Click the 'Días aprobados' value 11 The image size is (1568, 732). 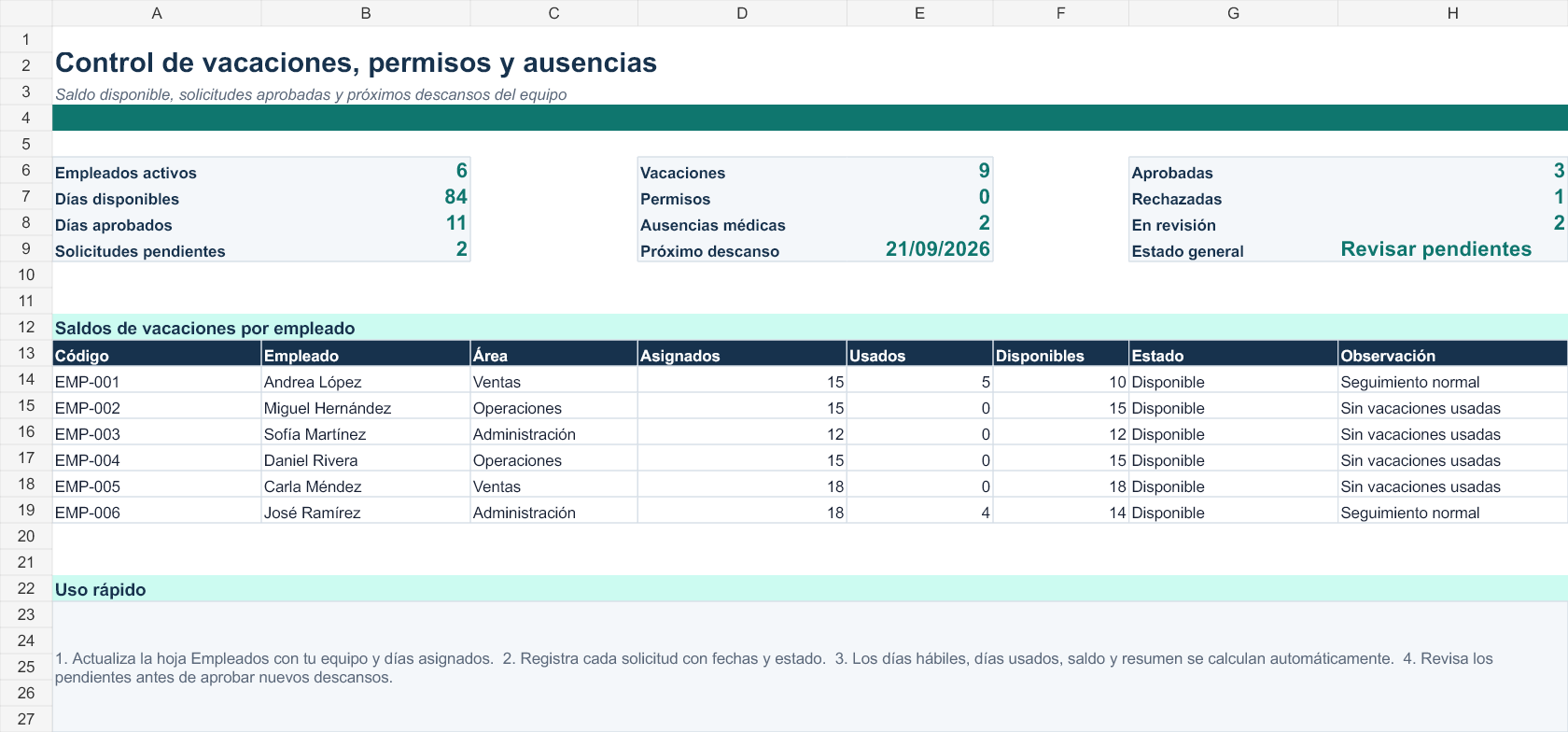click(455, 222)
